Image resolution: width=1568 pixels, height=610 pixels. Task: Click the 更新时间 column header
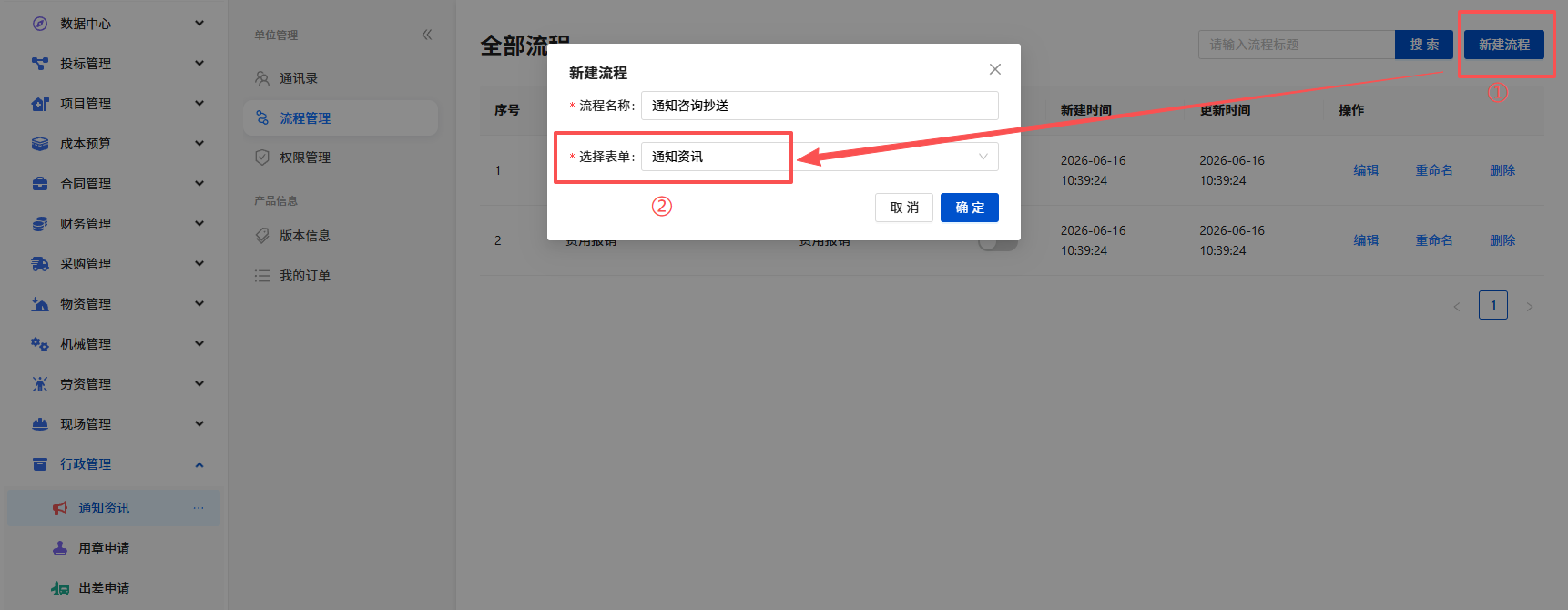1225,110
